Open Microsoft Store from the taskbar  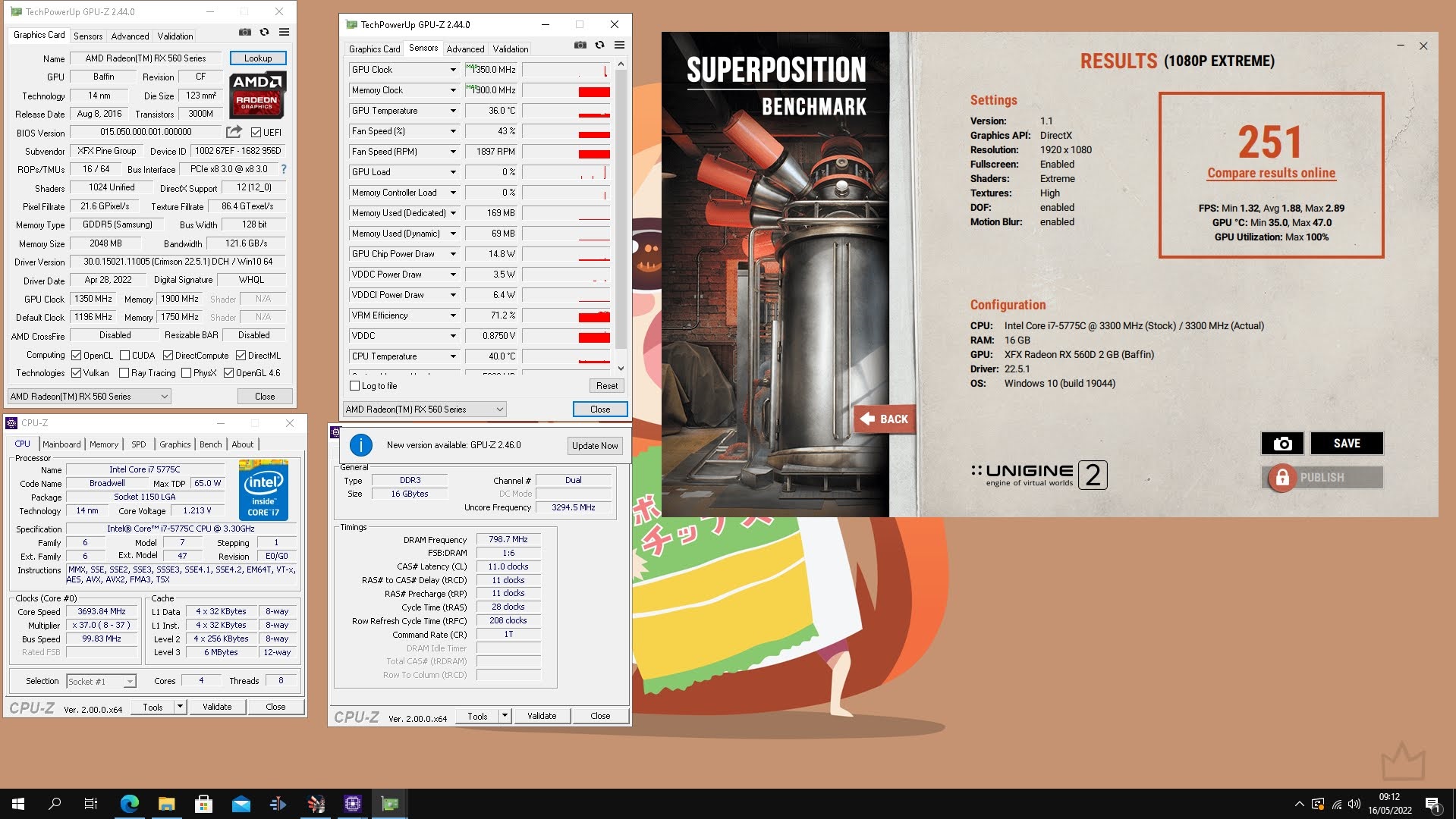point(203,804)
